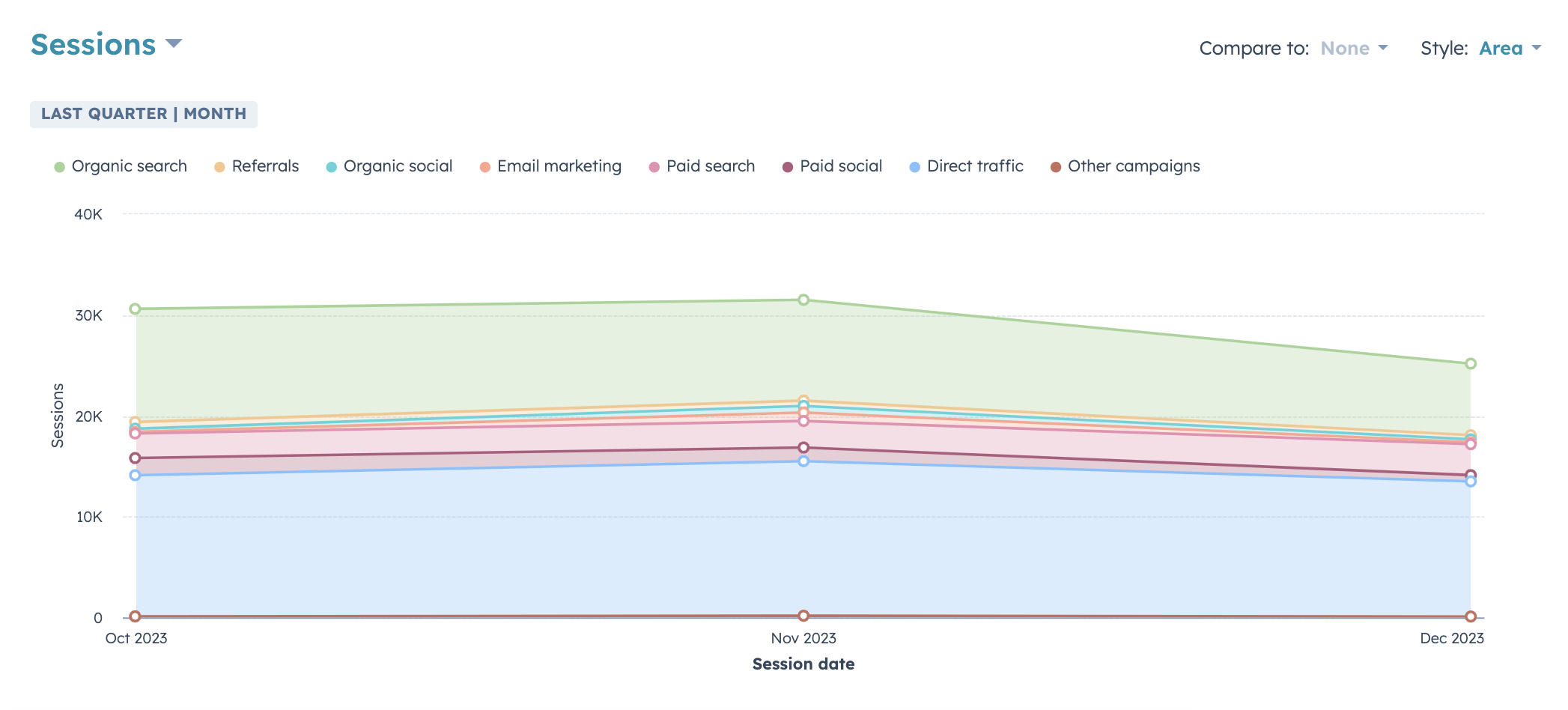Click Organic search data point for Oct 2023
Viewport: 1568px width, 710px height.
tap(136, 309)
